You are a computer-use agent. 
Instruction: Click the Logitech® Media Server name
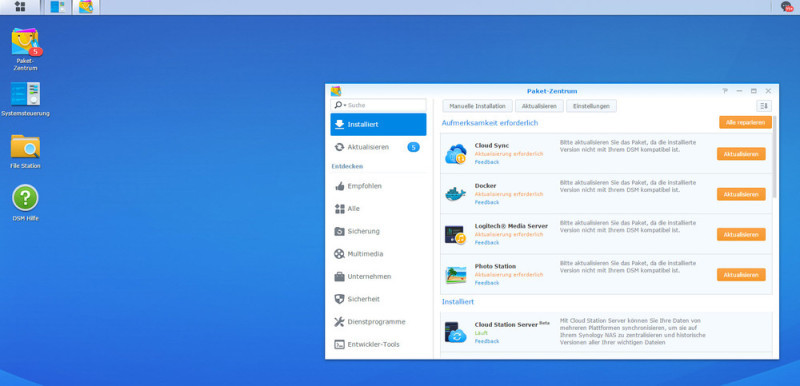click(x=511, y=226)
